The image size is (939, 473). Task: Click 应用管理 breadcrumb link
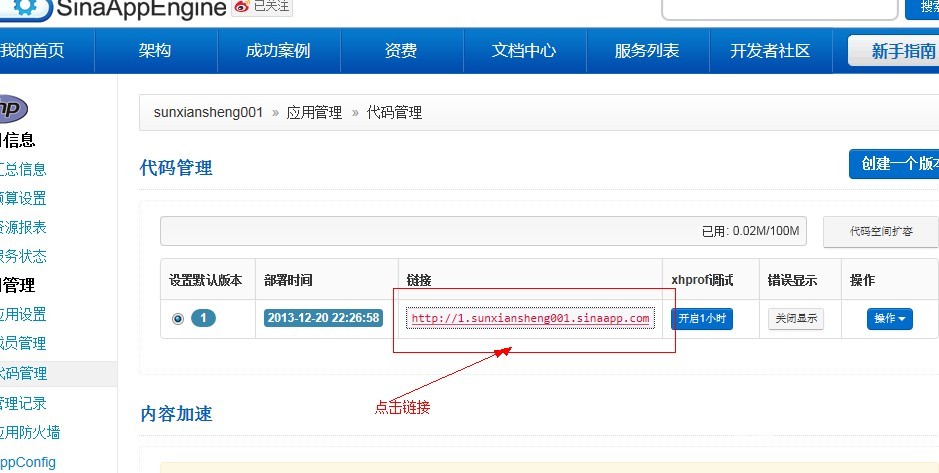tap(314, 113)
